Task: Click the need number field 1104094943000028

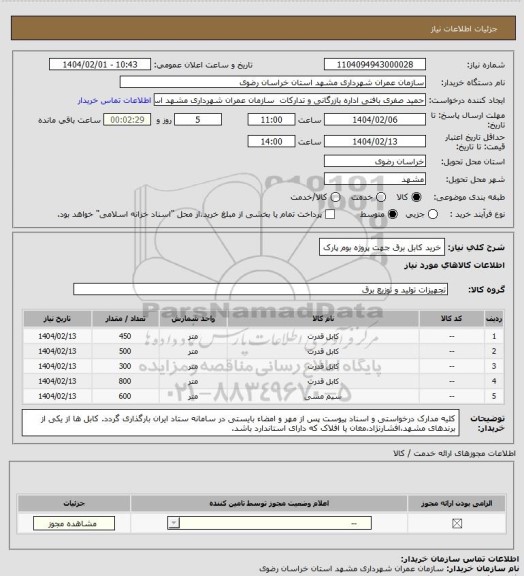Action: (x=375, y=65)
